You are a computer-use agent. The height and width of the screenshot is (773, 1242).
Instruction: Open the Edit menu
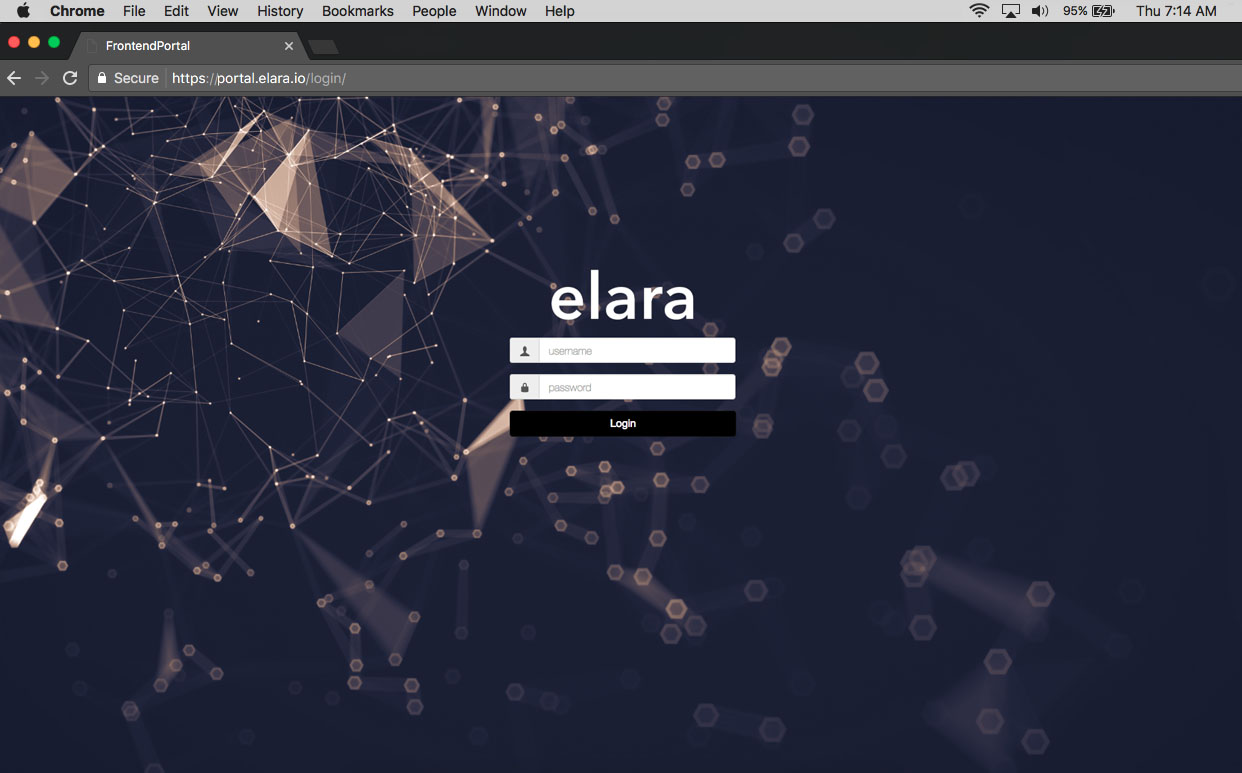[176, 11]
